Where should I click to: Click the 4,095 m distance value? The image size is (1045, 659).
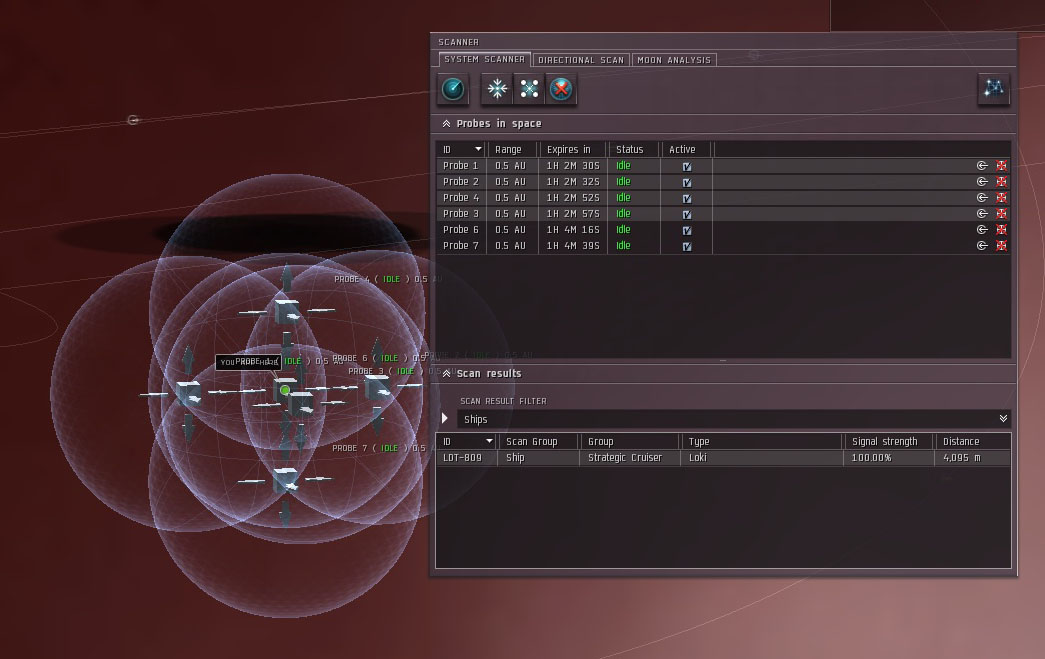pos(962,458)
